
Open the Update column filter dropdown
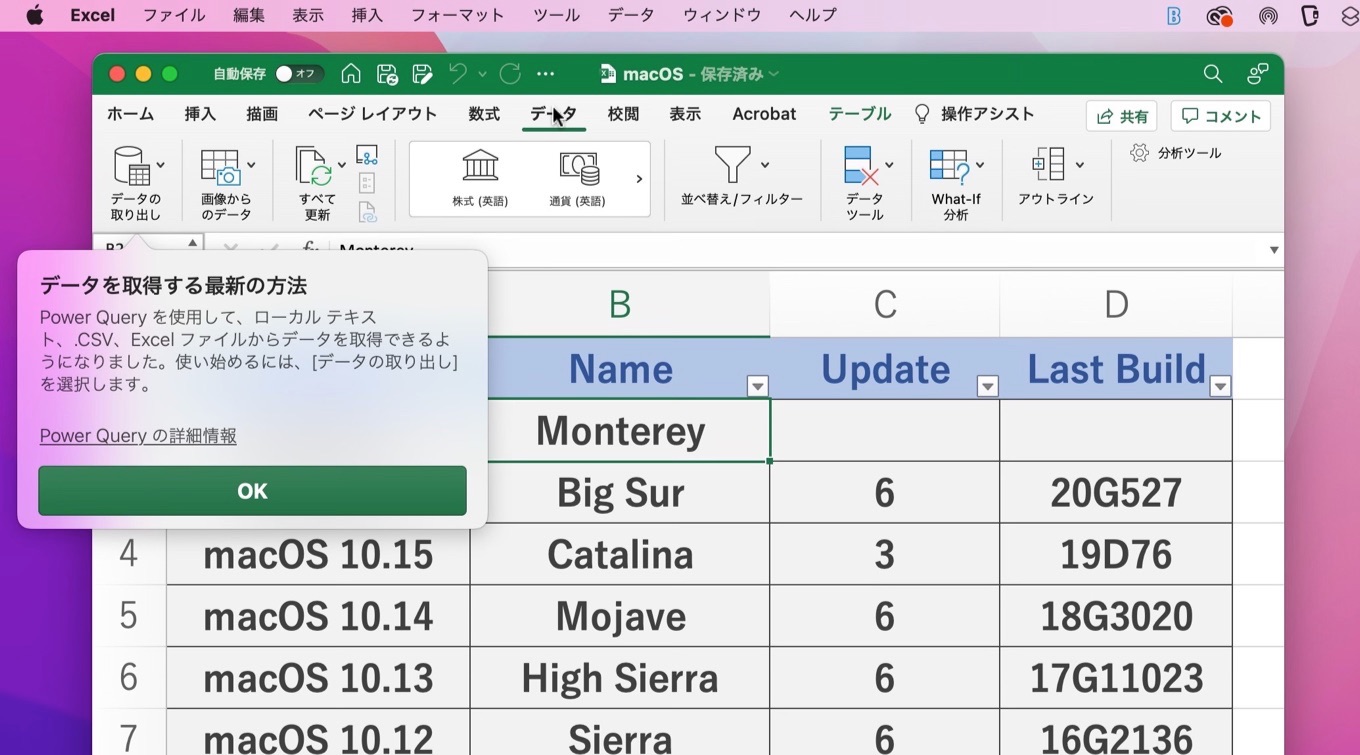[988, 385]
